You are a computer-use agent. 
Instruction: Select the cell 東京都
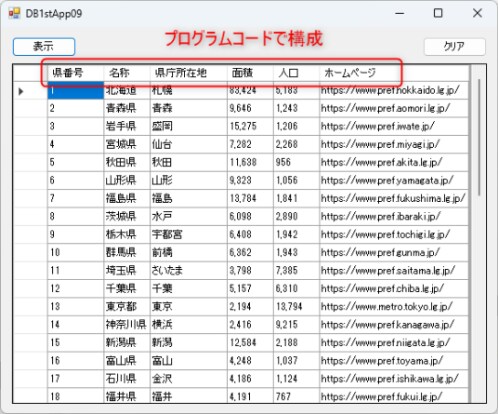127,306
